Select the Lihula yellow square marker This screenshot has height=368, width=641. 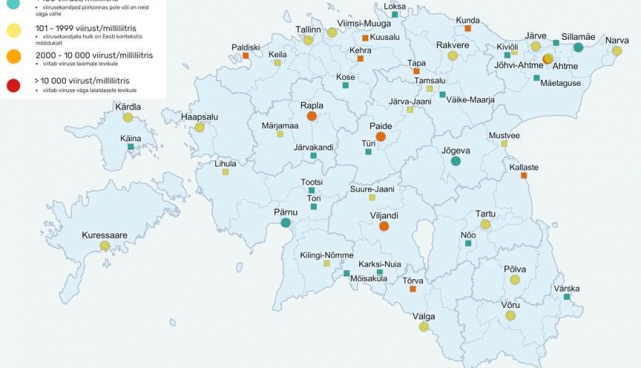[225, 172]
